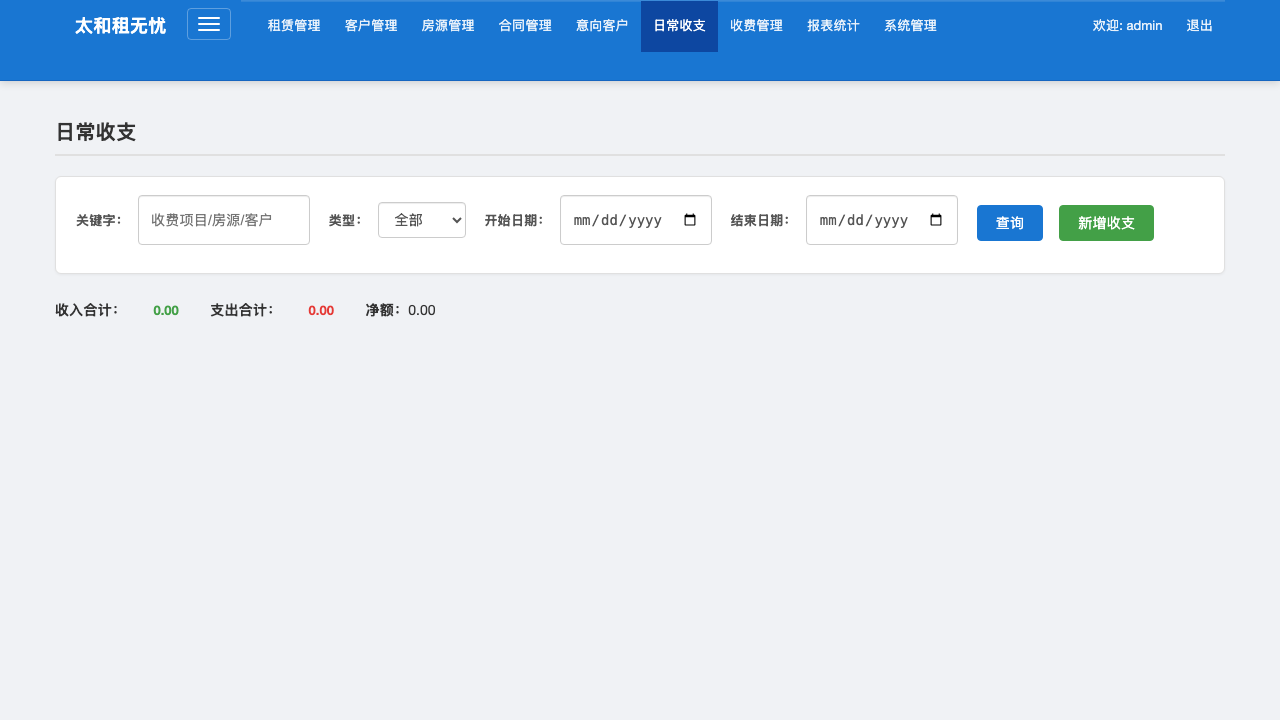Expand the 类型 dropdown showing 全部
Image resolution: width=1280 pixels, height=720 pixels.
422,220
